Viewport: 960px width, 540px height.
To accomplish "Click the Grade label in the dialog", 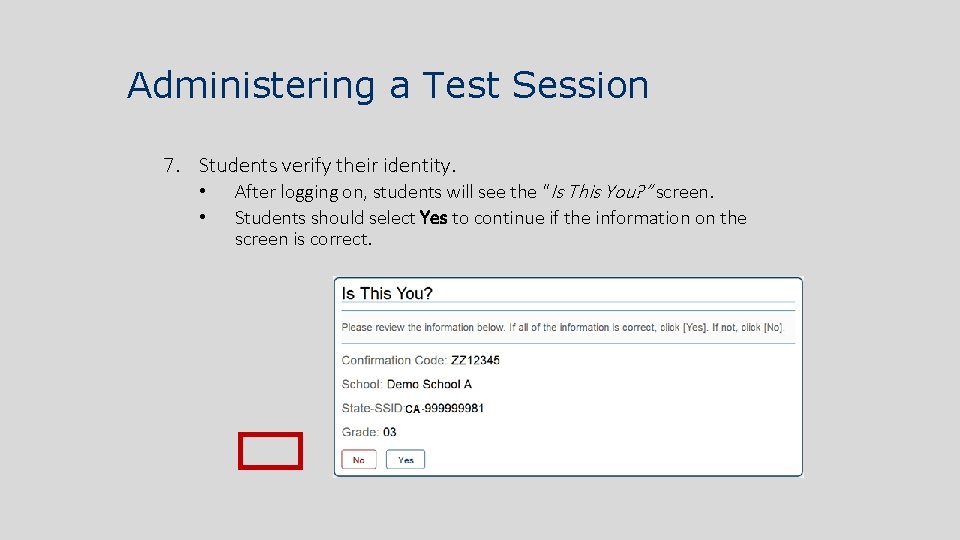I will [360, 432].
